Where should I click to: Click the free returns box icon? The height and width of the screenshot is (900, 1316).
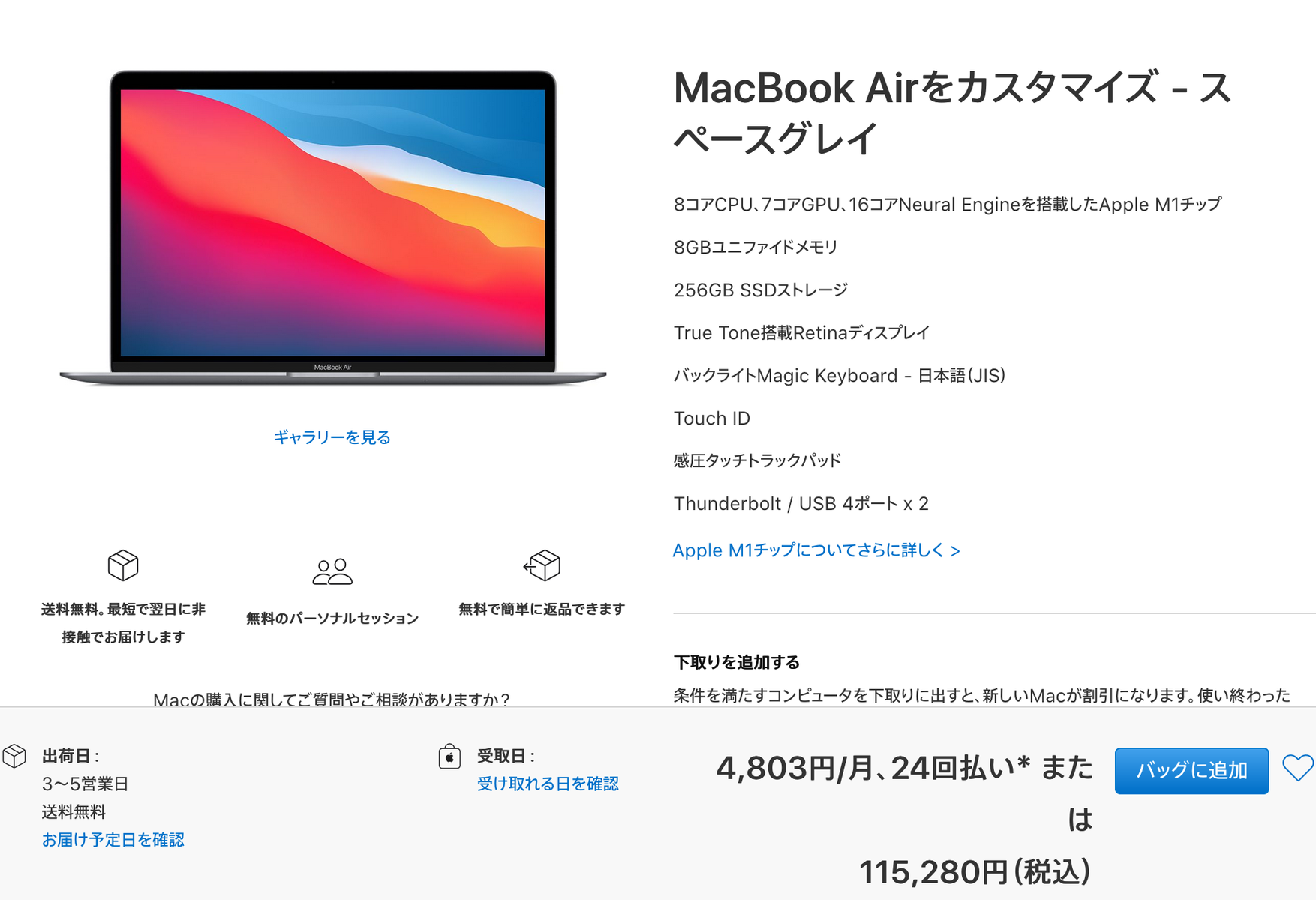(542, 565)
